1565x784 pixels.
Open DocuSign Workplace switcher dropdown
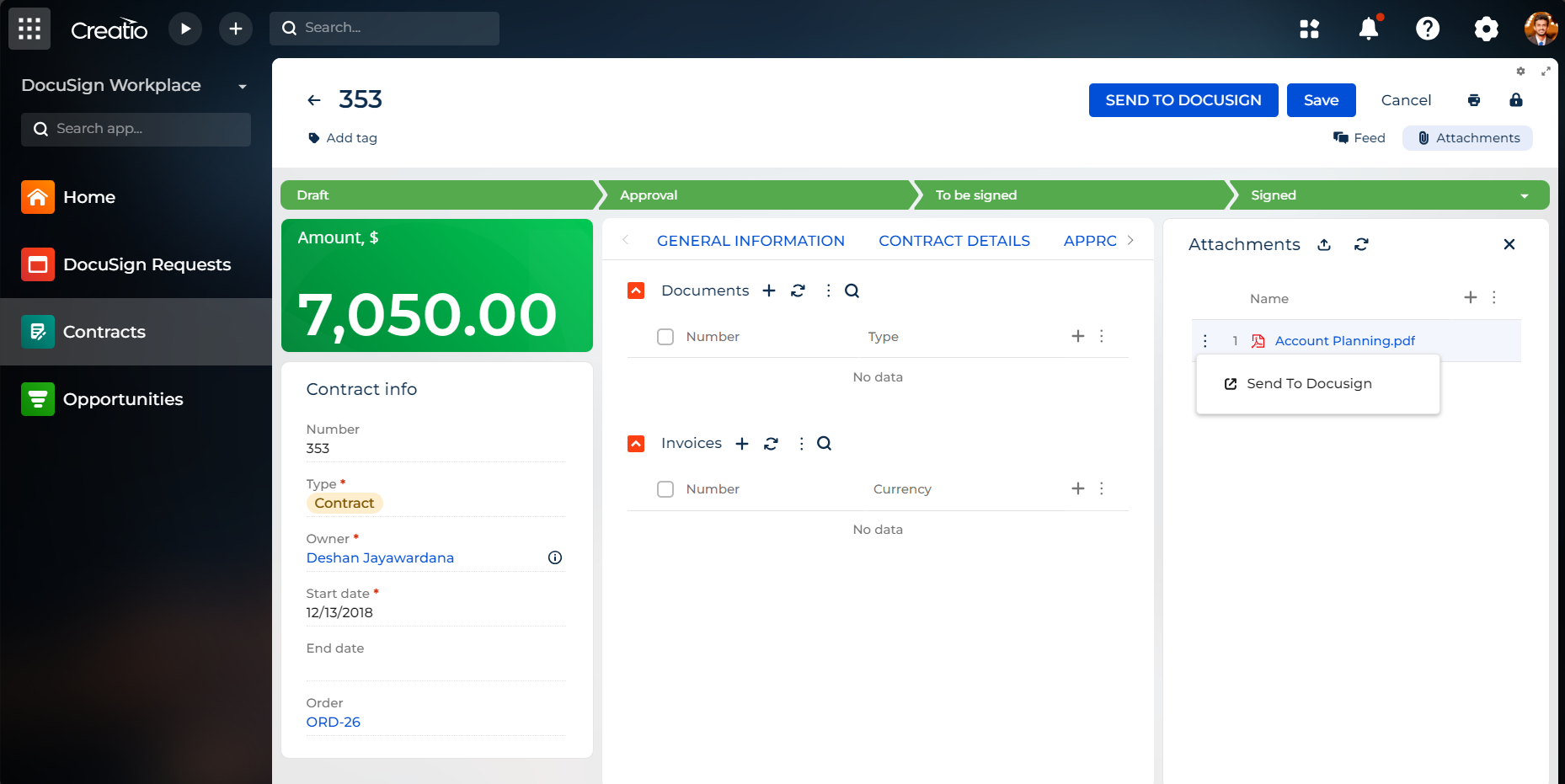pyautogui.click(x=243, y=87)
